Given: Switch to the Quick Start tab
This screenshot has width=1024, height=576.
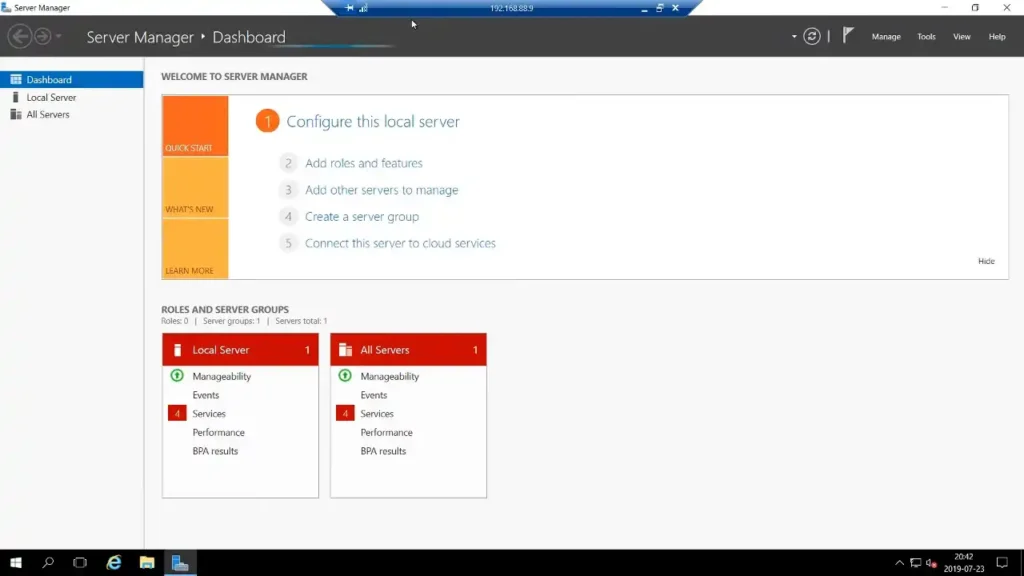Looking at the screenshot, I should tap(195, 125).
